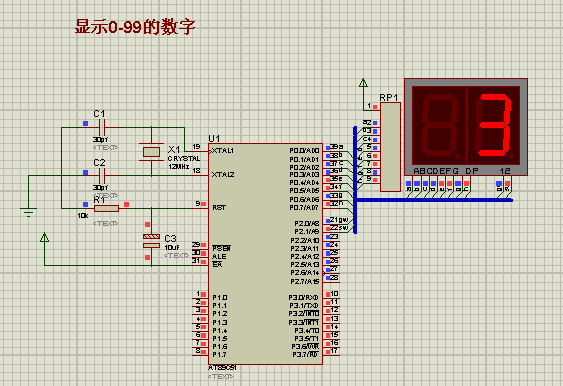This screenshot has height=386, width=563.
Task: Click the RST pin label
Action: (x=219, y=208)
